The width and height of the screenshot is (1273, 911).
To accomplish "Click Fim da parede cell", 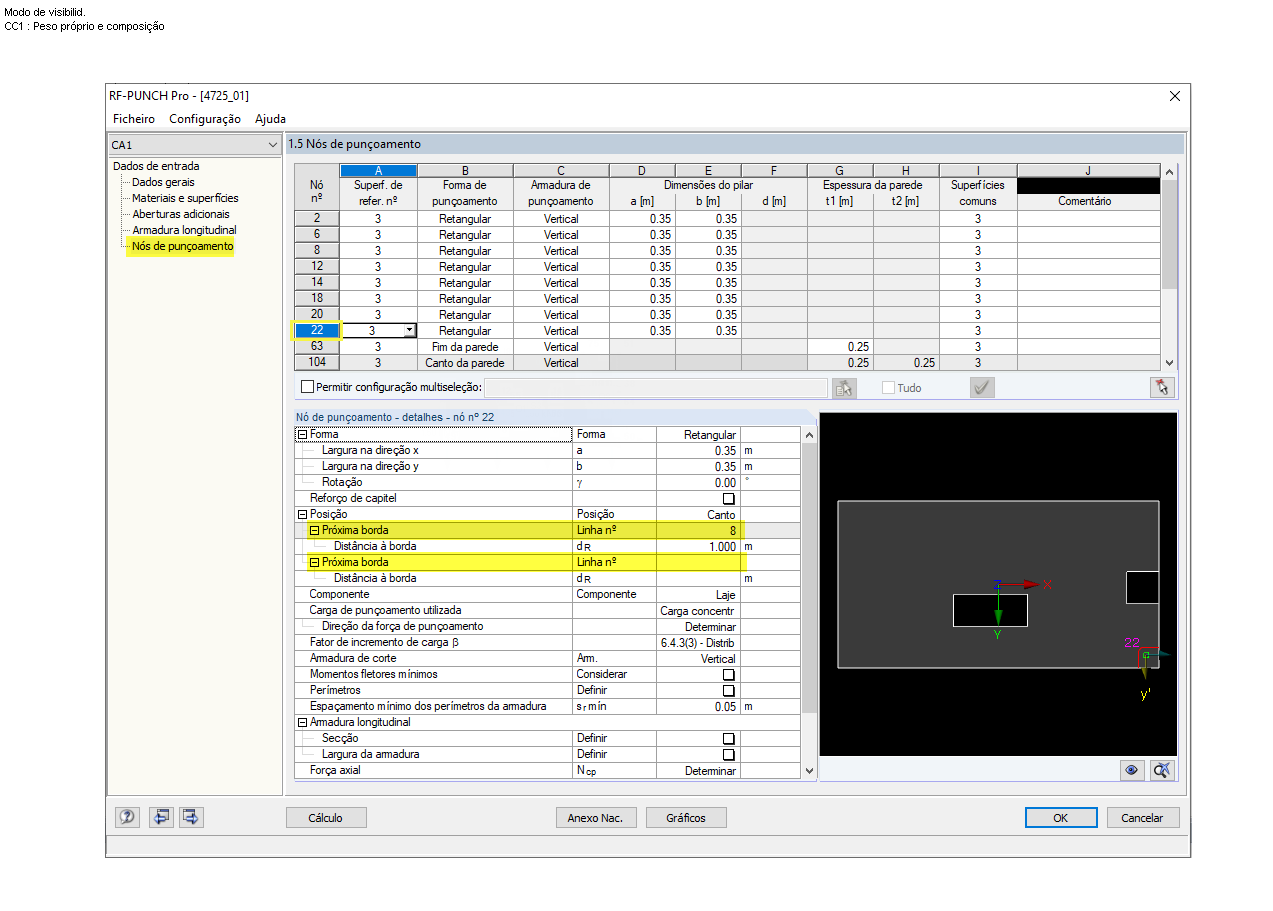I will 465,346.
